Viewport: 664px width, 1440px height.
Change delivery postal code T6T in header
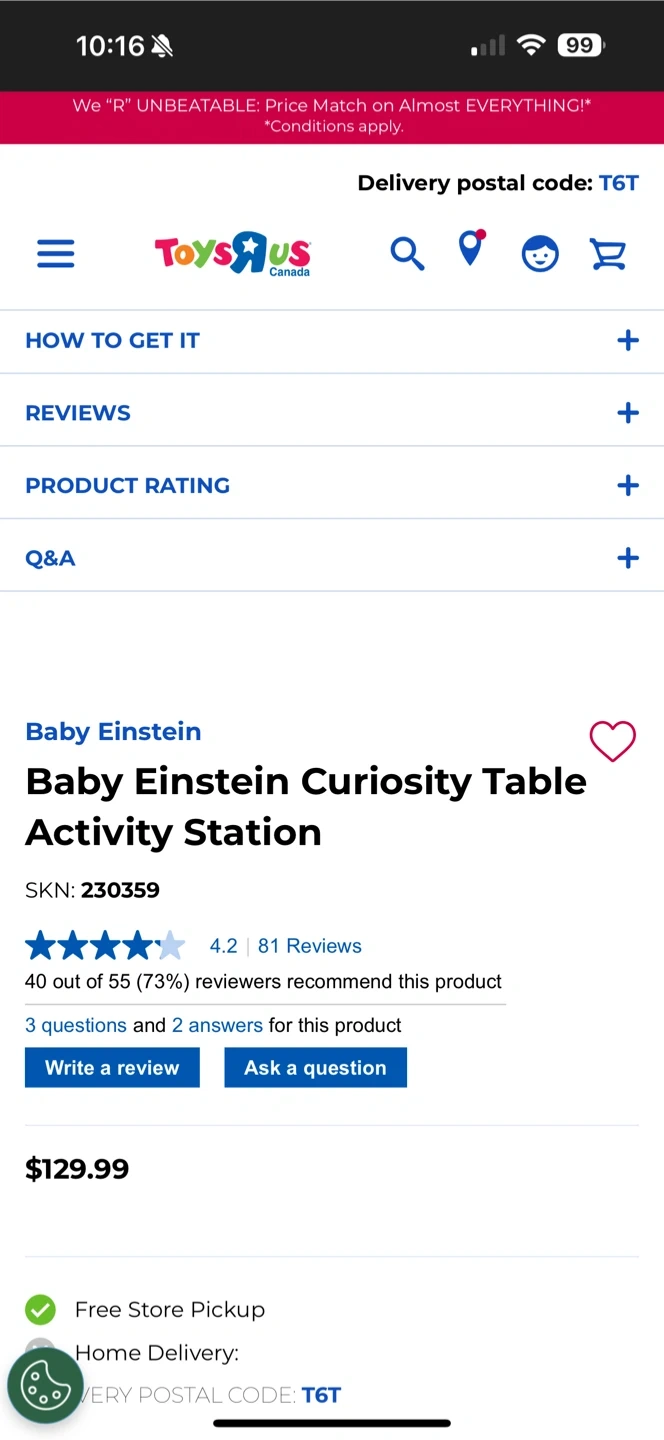[618, 183]
